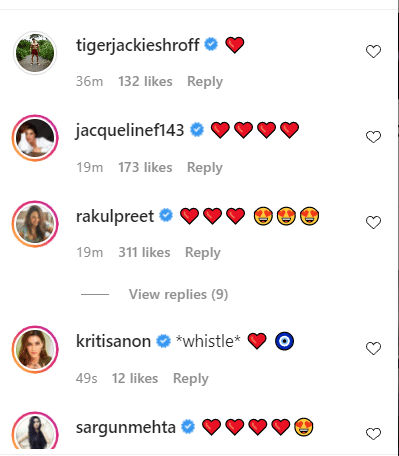Visit the kritisanon username link
399x456 pixels.
(113, 341)
